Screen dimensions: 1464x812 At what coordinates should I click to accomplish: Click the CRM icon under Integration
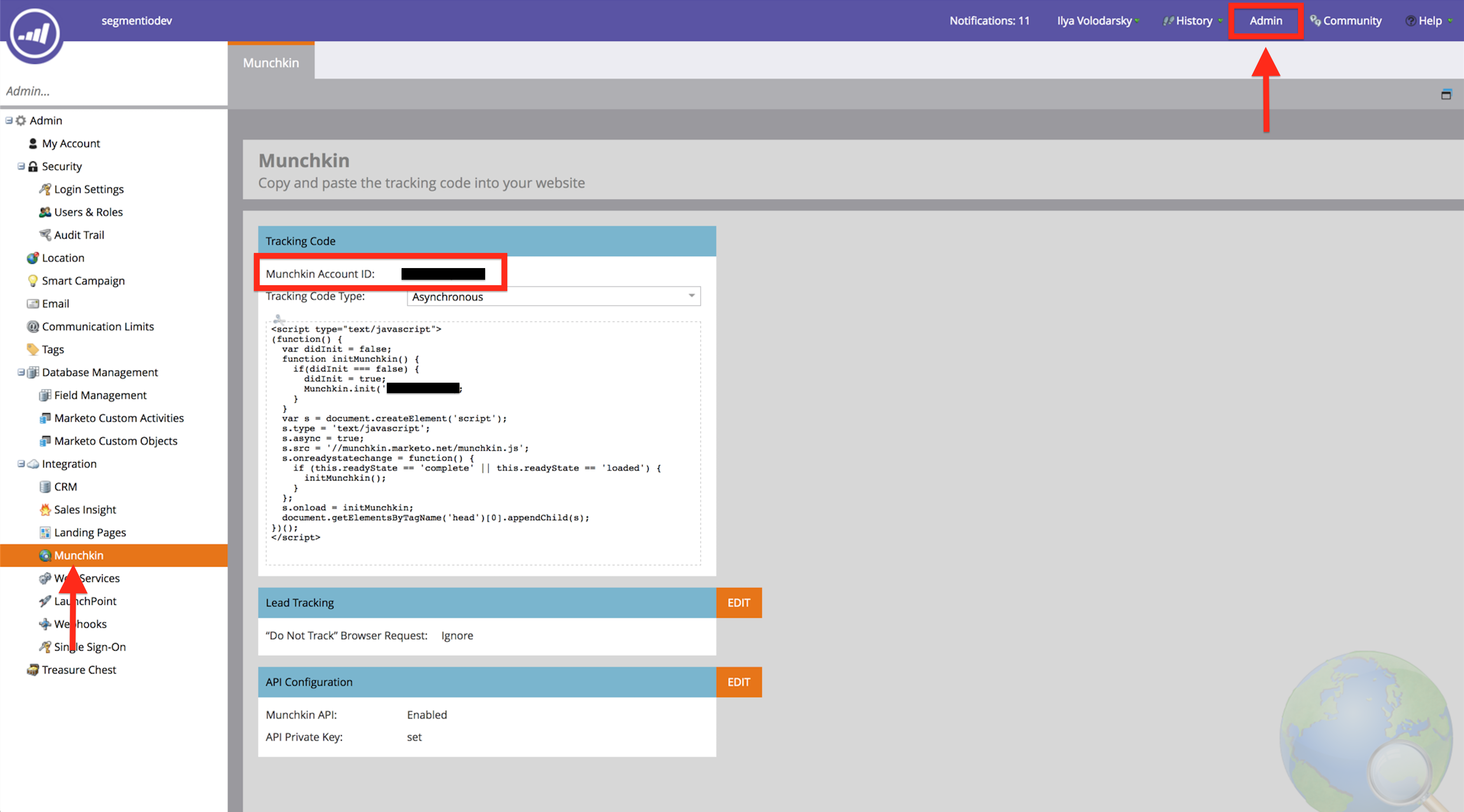point(45,486)
